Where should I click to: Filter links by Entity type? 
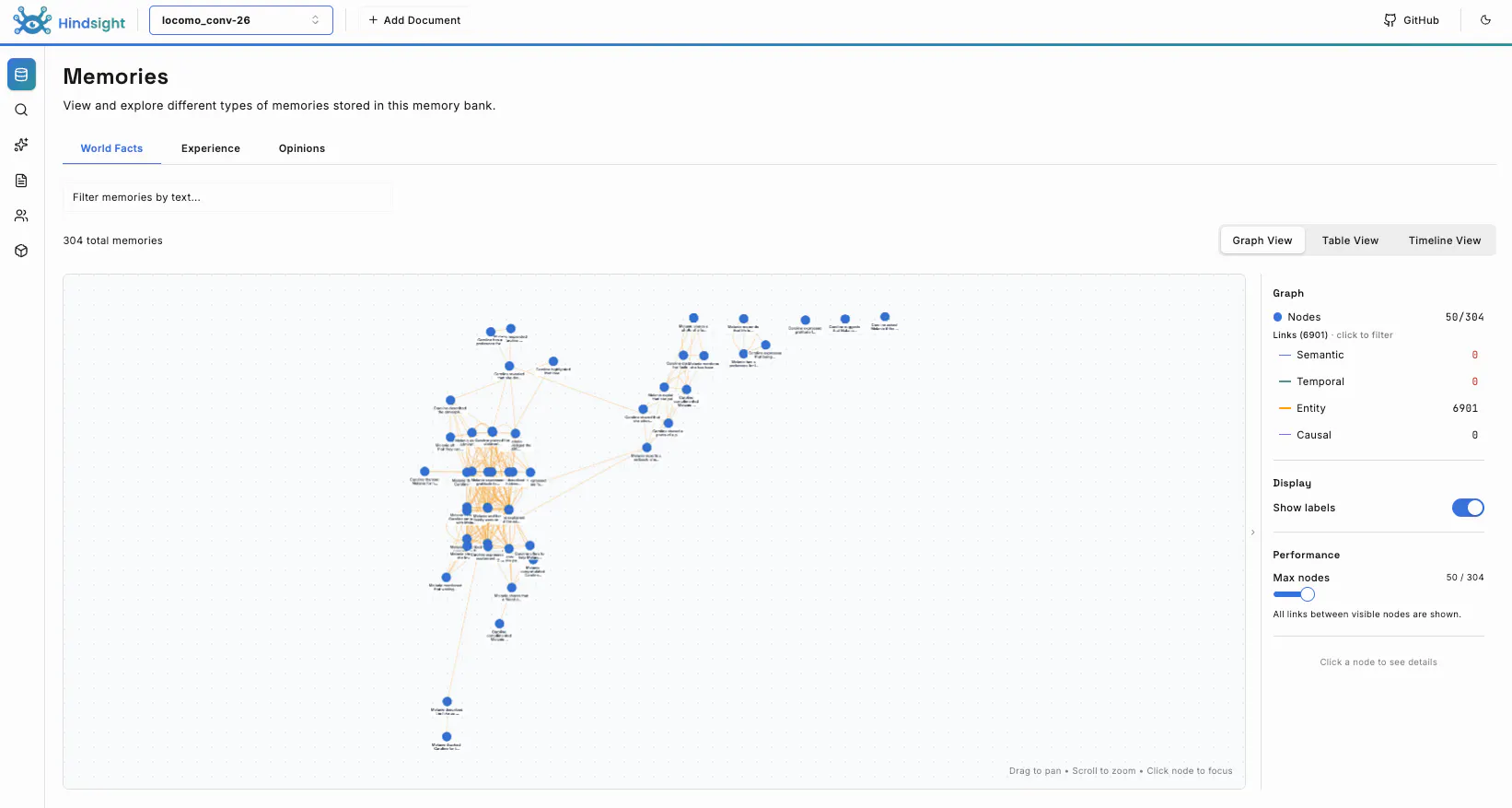click(x=1378, y=408)
